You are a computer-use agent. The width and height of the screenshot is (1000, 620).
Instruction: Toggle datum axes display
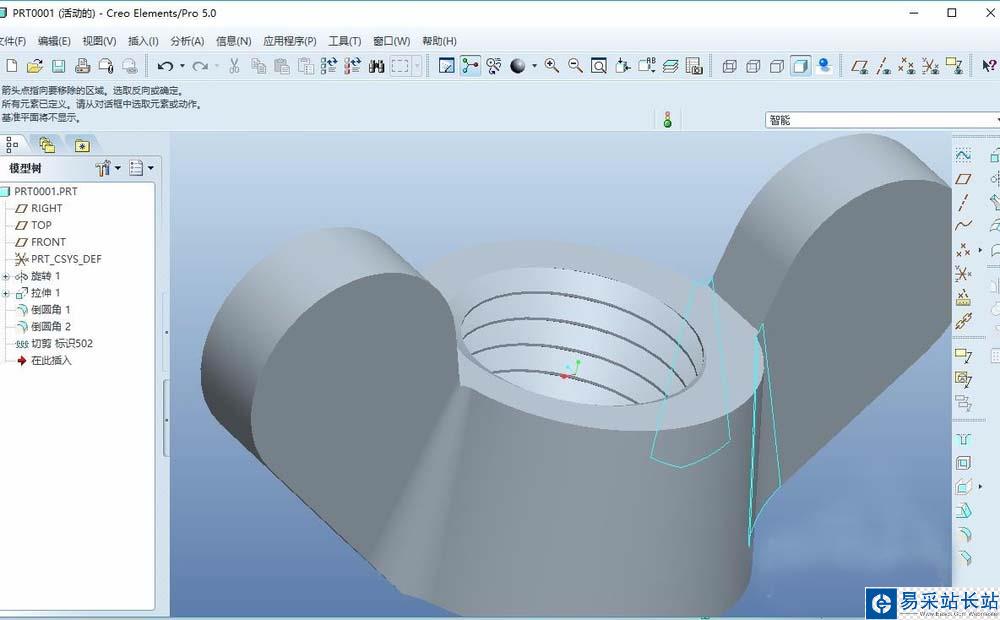click(x=883, y=66)
